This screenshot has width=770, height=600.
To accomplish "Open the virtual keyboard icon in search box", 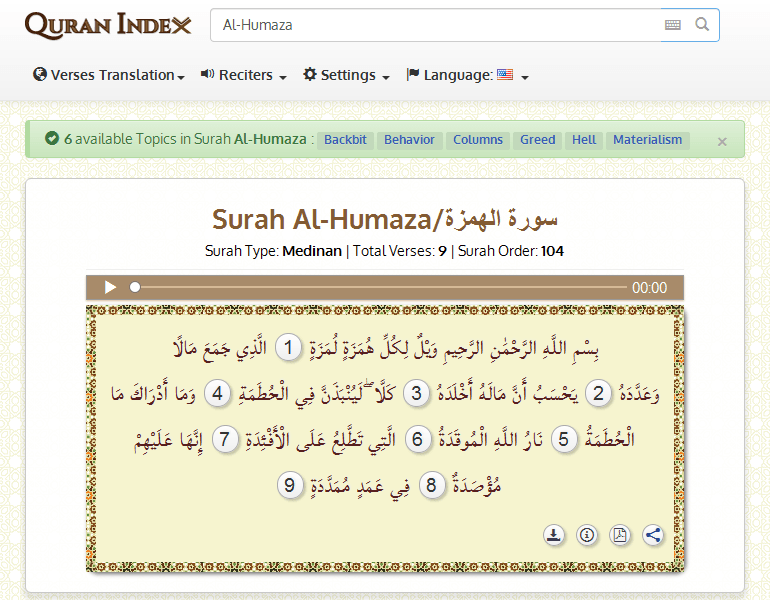I will coord(673,25).
